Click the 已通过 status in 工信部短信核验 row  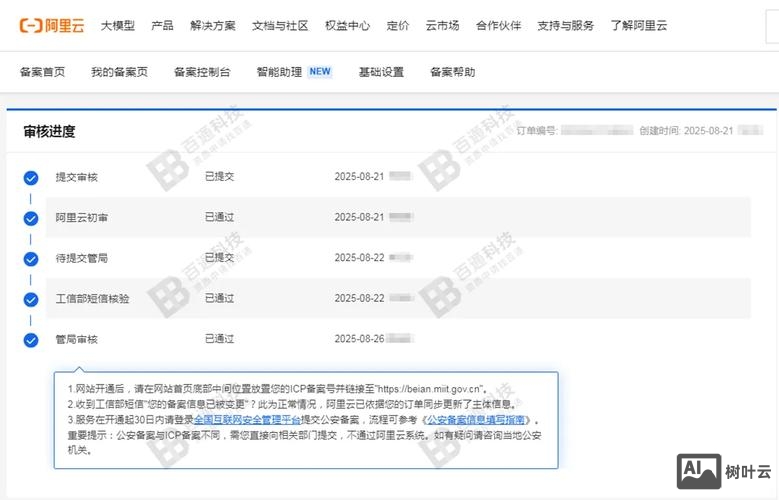[220, 298]
